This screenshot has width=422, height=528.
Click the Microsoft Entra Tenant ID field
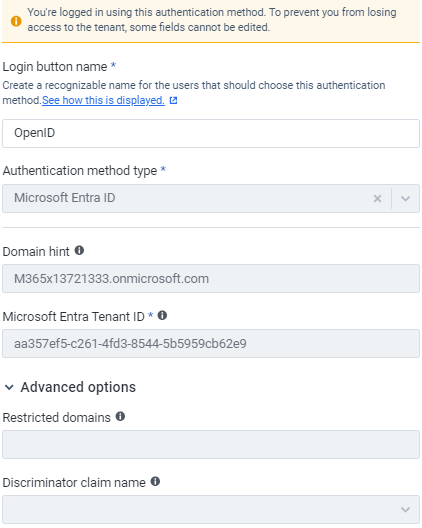[x=211, y=343]
